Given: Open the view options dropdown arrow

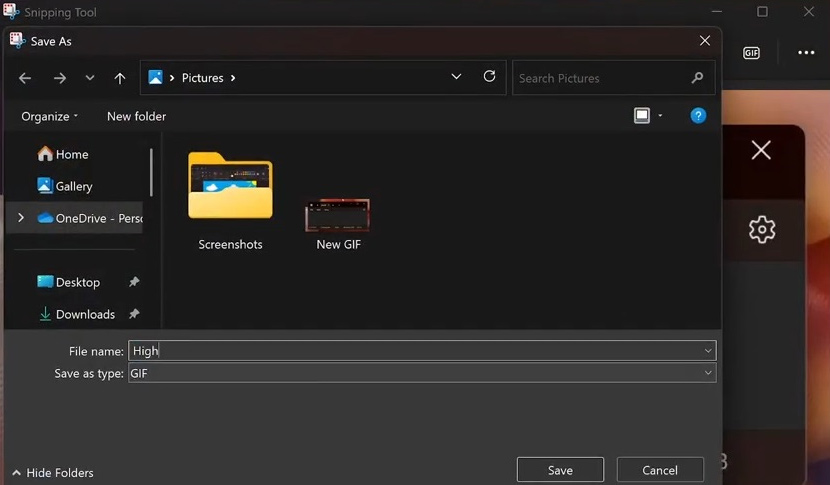Looking at the screenshot, I should point(660,115).
